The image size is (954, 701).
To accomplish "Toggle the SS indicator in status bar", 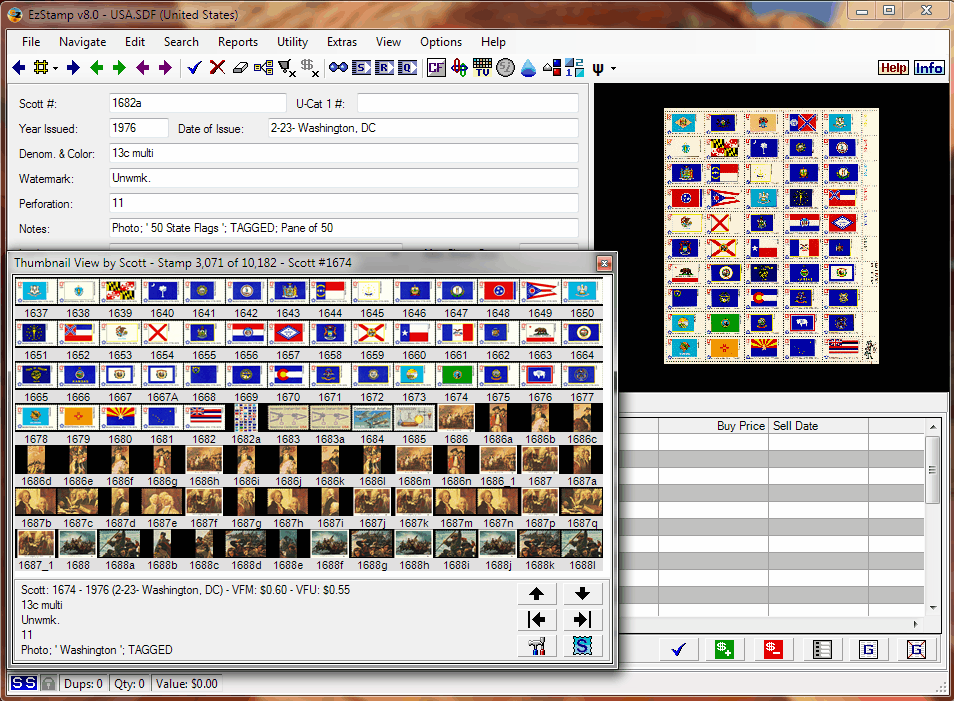I will 23,684.
